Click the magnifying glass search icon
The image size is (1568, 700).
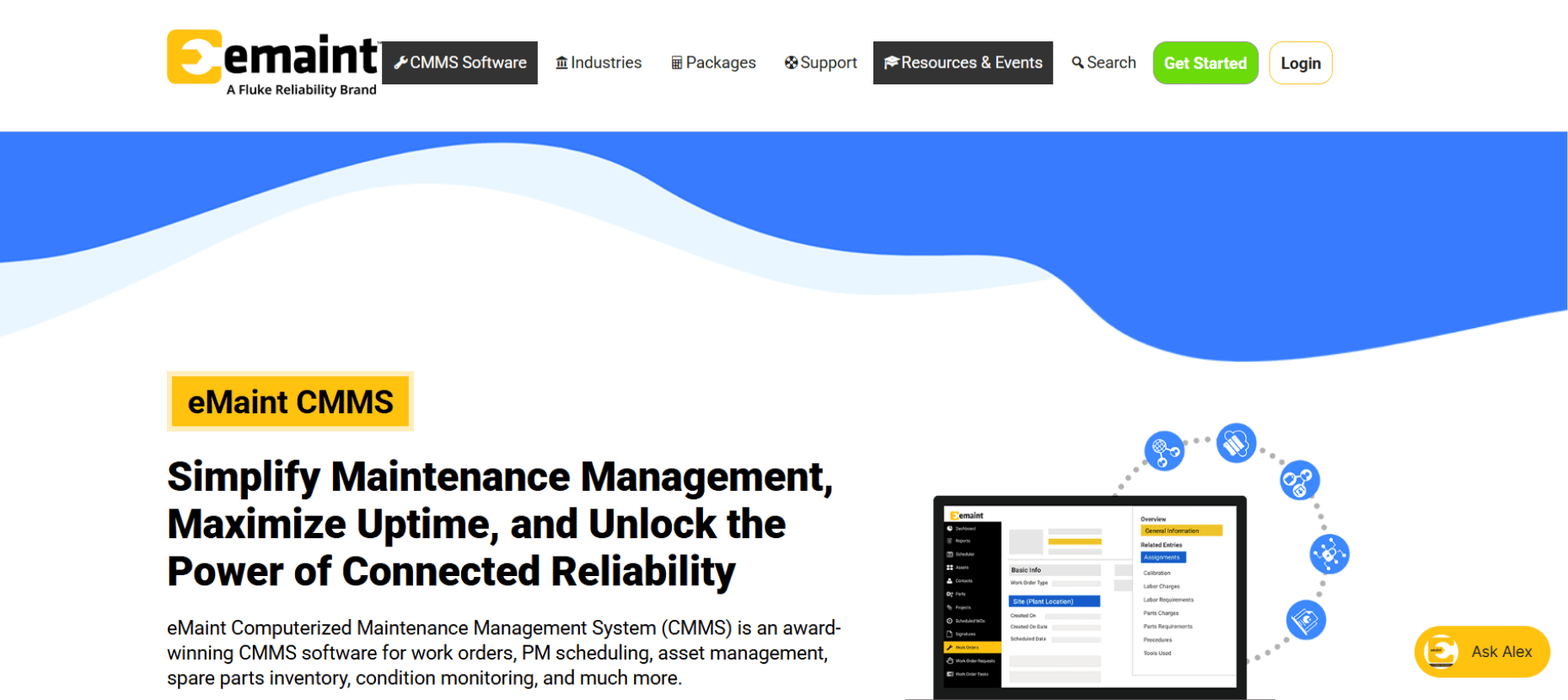tap(1077, 62)
